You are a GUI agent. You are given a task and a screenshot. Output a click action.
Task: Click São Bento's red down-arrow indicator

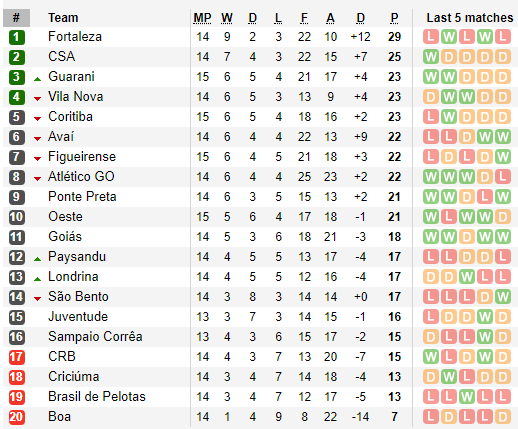click(38, 299)
